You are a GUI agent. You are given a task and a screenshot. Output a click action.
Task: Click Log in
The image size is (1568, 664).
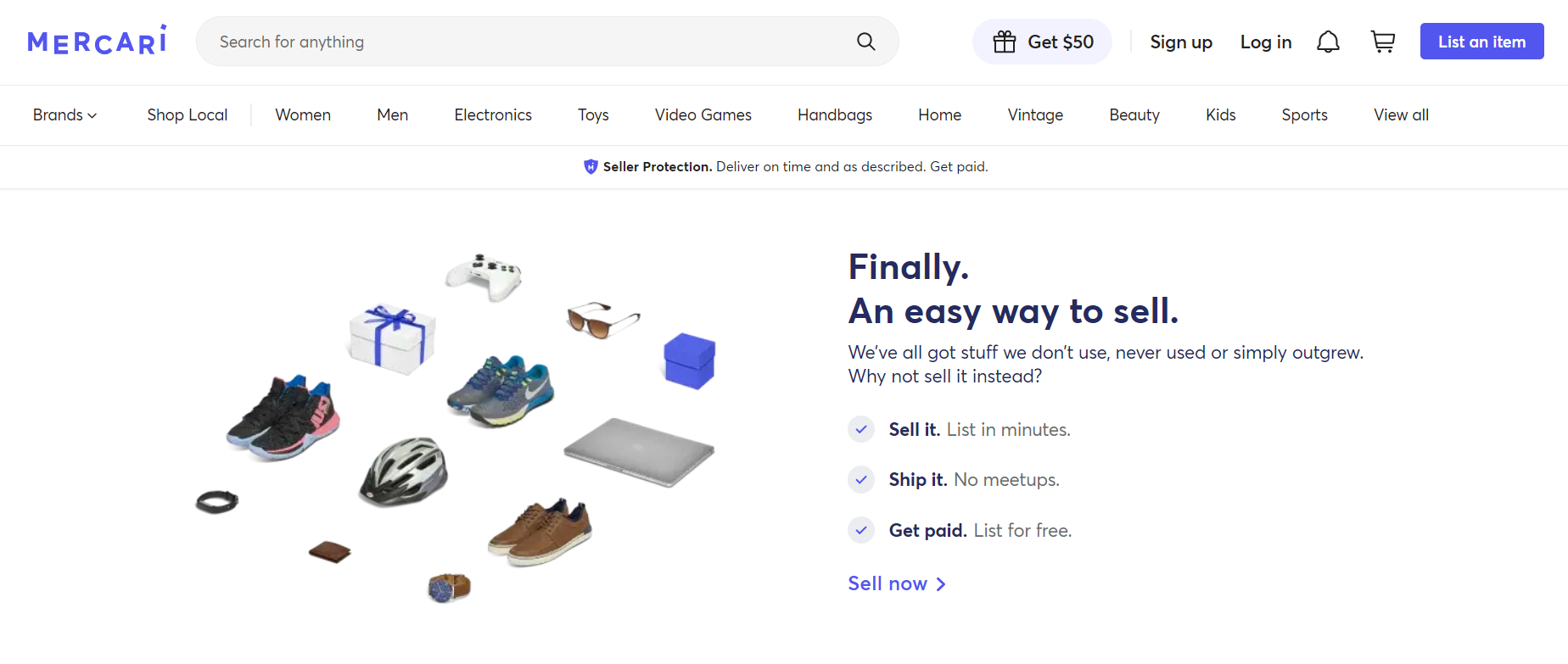[x=1266, y=42]
